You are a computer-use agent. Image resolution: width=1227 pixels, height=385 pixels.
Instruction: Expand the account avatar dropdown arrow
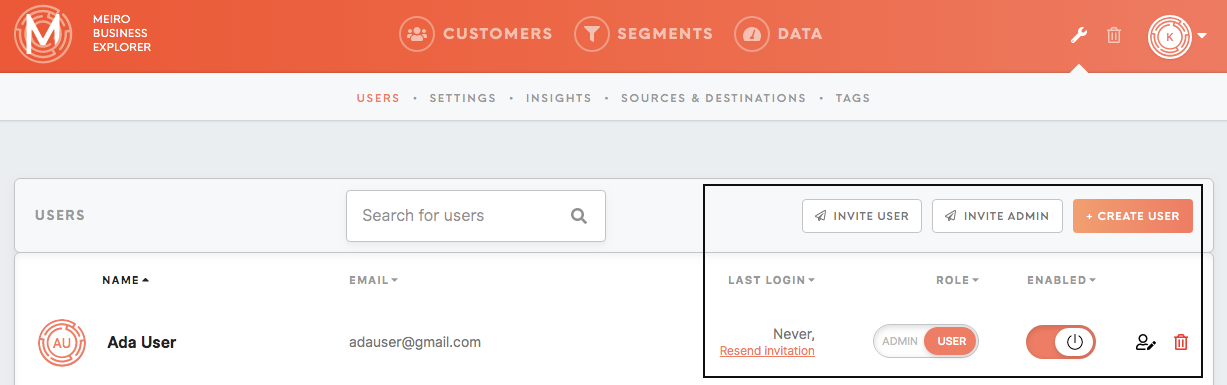(1203, 36)
